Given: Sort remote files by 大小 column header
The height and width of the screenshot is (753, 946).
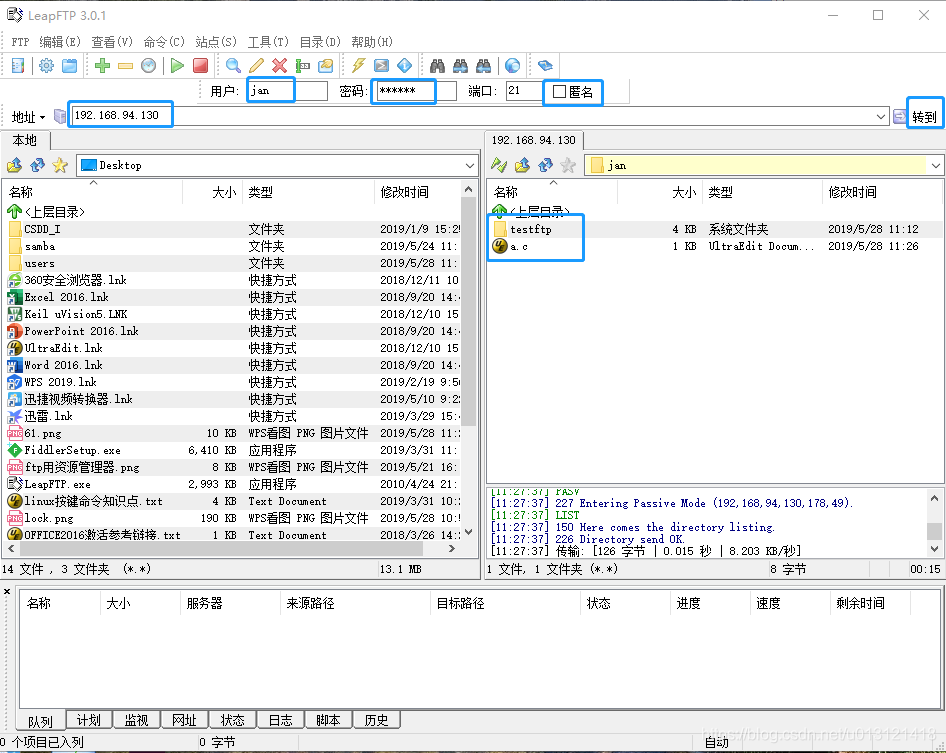Looking at the screenshot, I should pos(684,192).
